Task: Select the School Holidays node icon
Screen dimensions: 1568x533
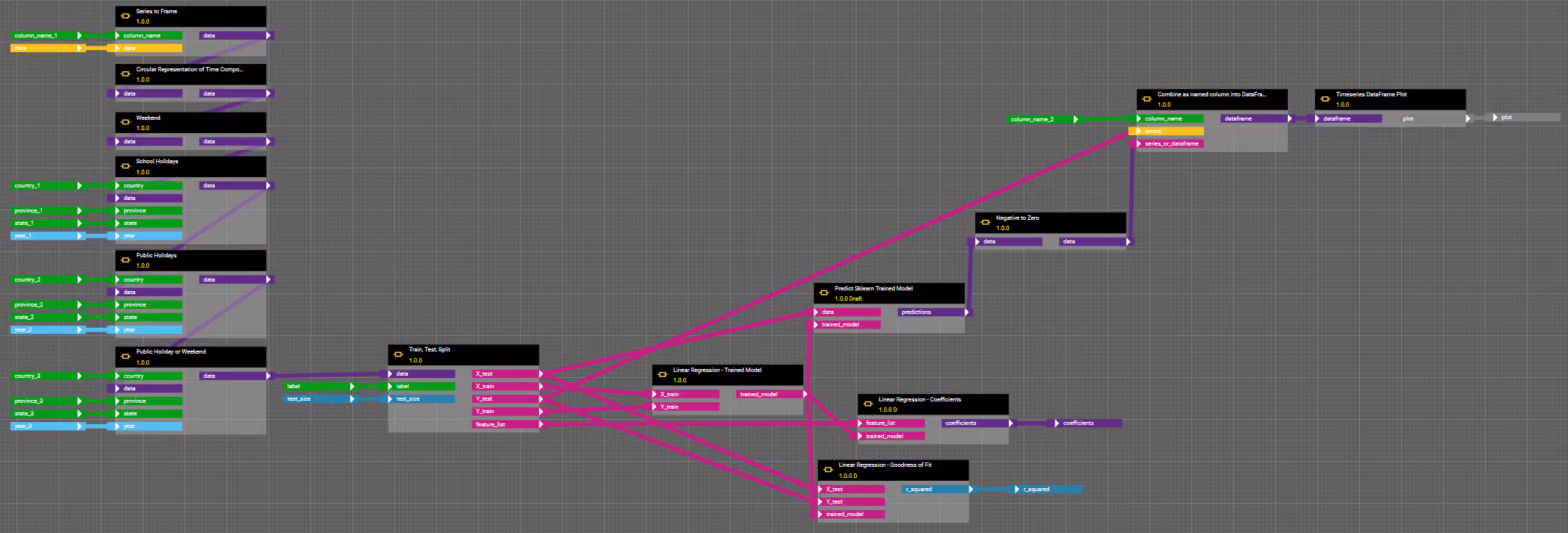Action: pyautogui.click(x=126, y=166)
